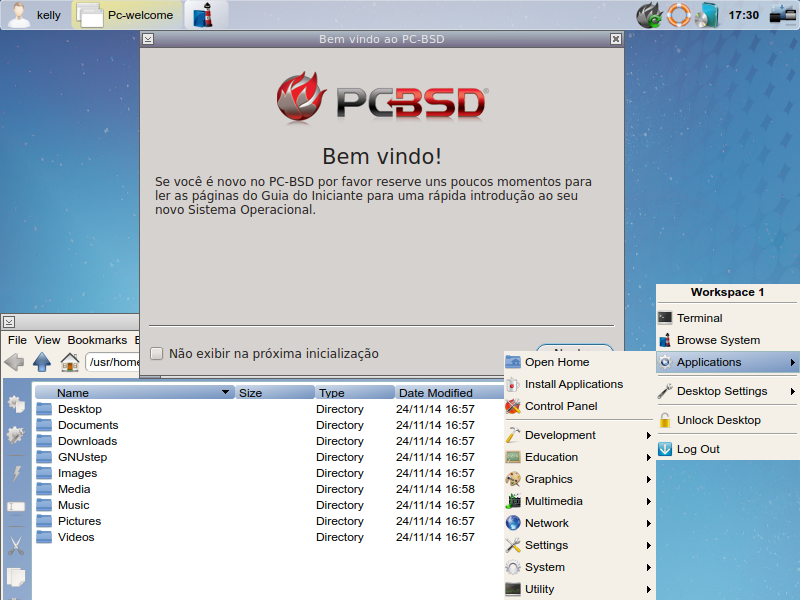The height and width of the screenshot is (600, 800).
Task: Check 'Não exibir na próxima inicialização' box
Action: pos(157,353)
